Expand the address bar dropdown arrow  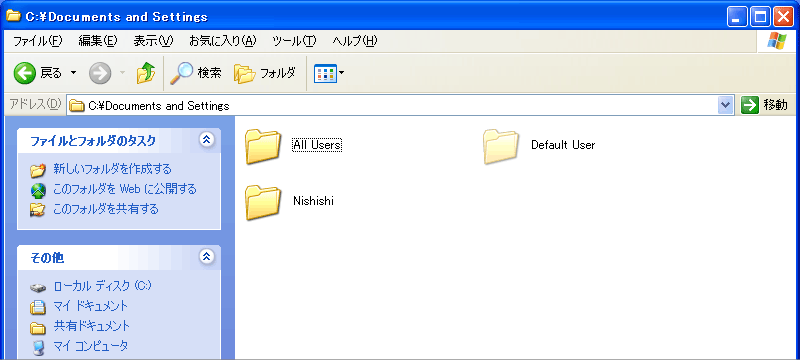tap(726, 106)
